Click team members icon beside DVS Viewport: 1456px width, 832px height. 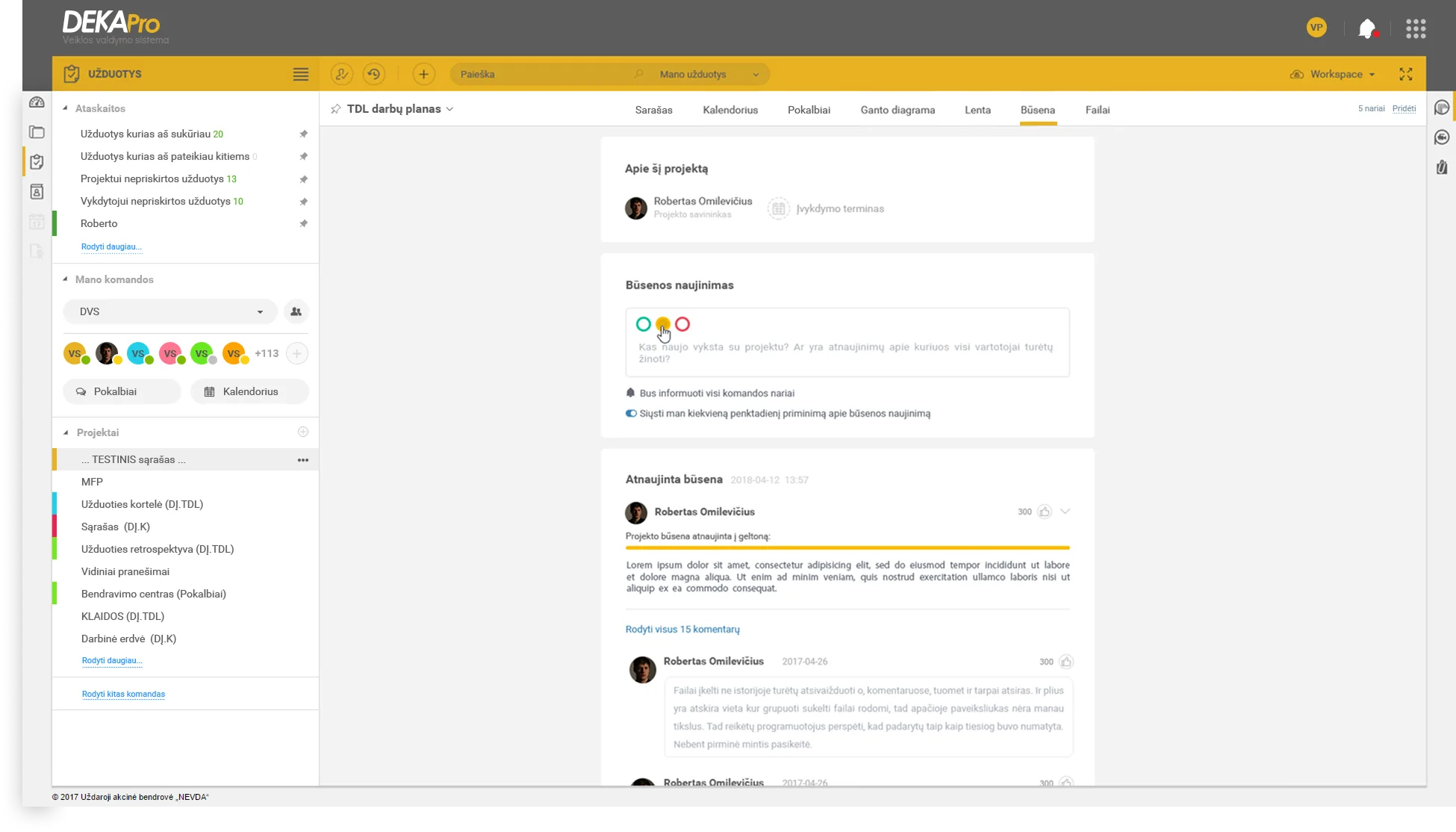(x=296, y=311)
